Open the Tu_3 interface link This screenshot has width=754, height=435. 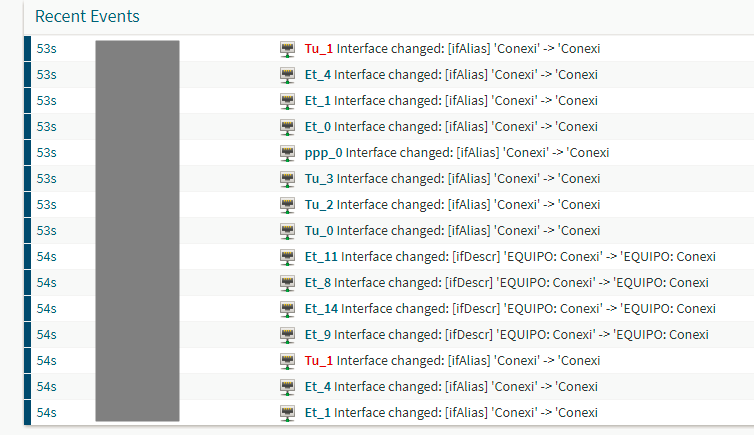(x=319, y=179)
